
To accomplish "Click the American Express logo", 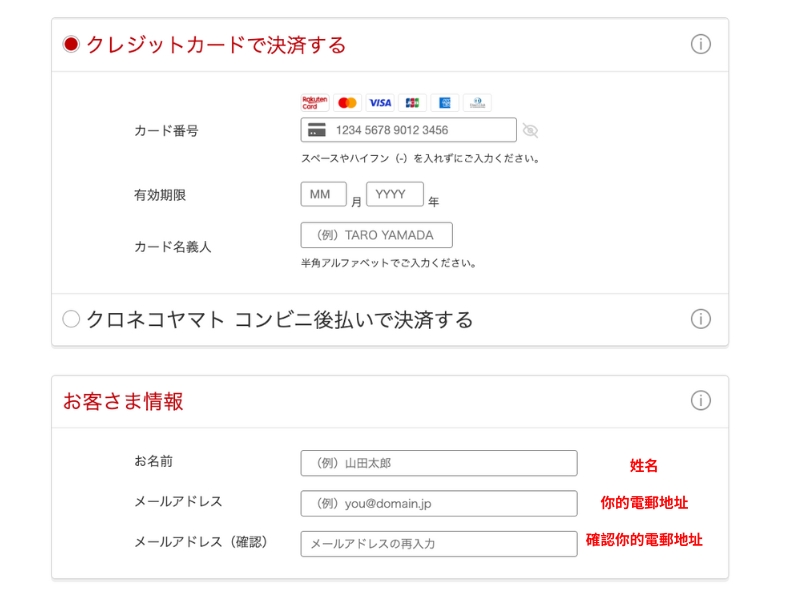I will point(444,103).
